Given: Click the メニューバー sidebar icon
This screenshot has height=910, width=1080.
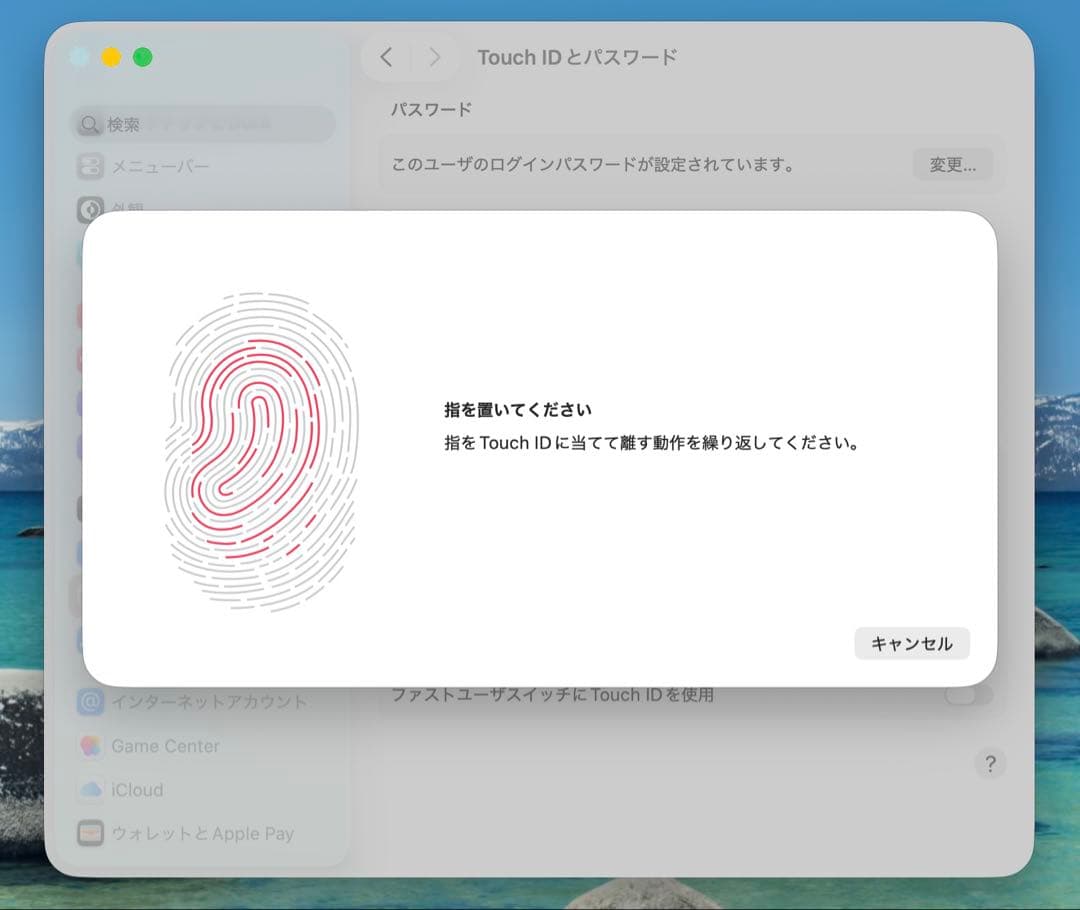Looking at the screenshot, I should point(91,166).
